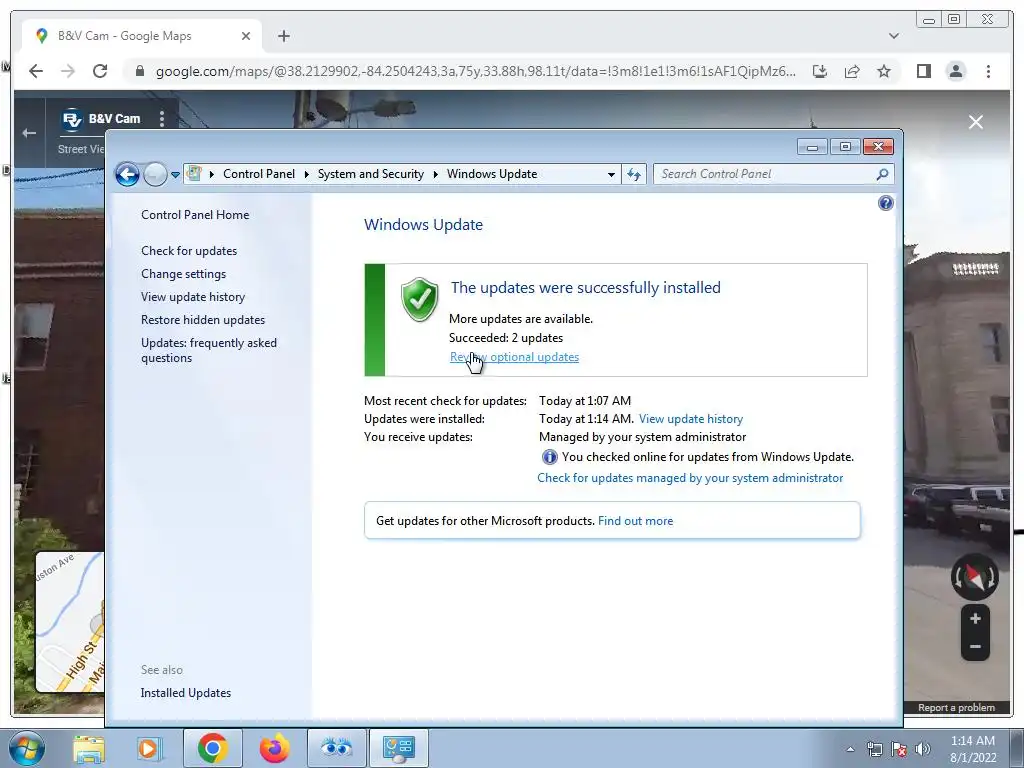1024x768 pixels.
Task: Expand arrow after System and Security breadcrumb
Action: point(435,174)
